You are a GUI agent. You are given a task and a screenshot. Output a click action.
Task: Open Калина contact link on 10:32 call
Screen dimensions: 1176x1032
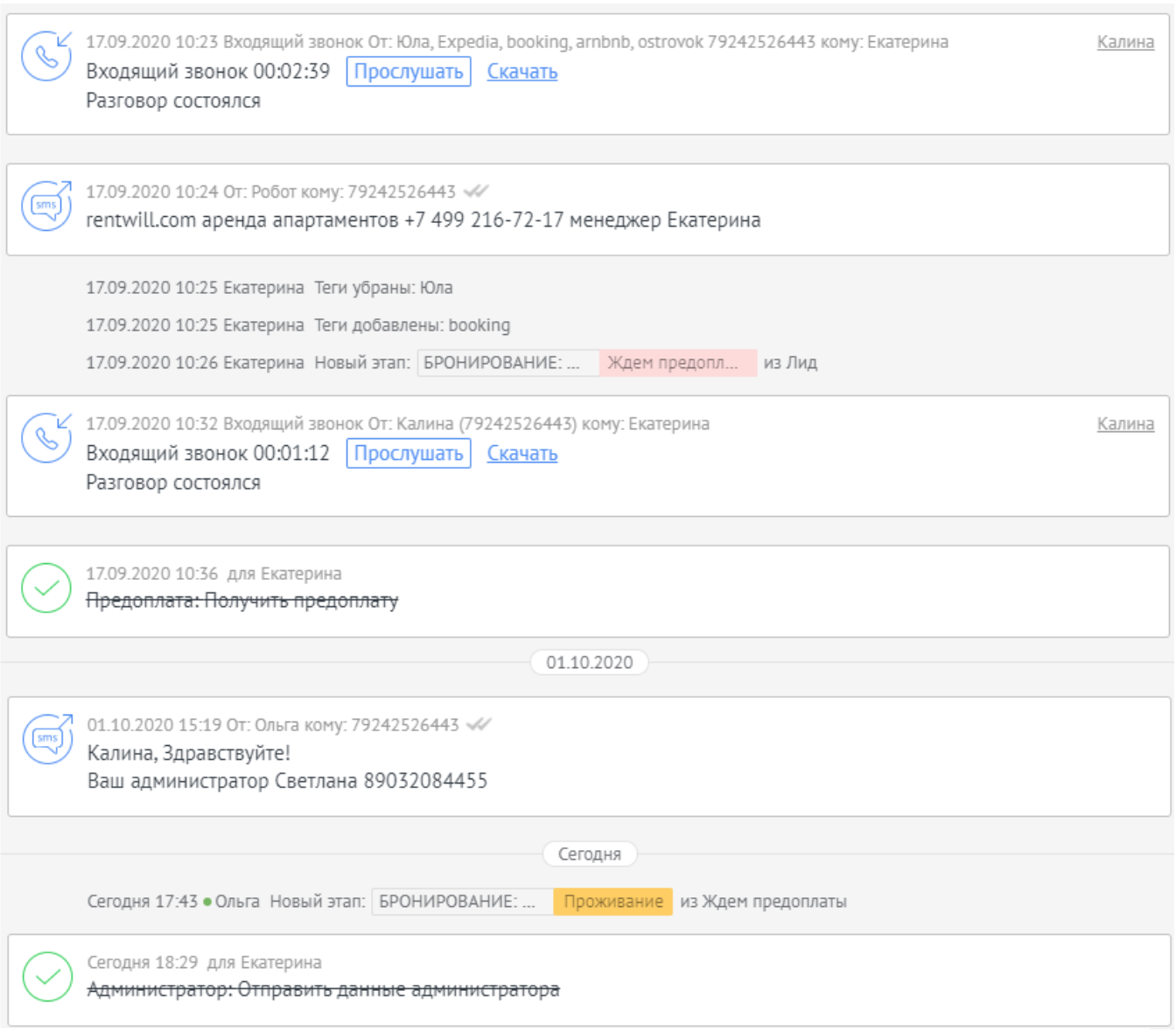click(x=1125, y=424)
